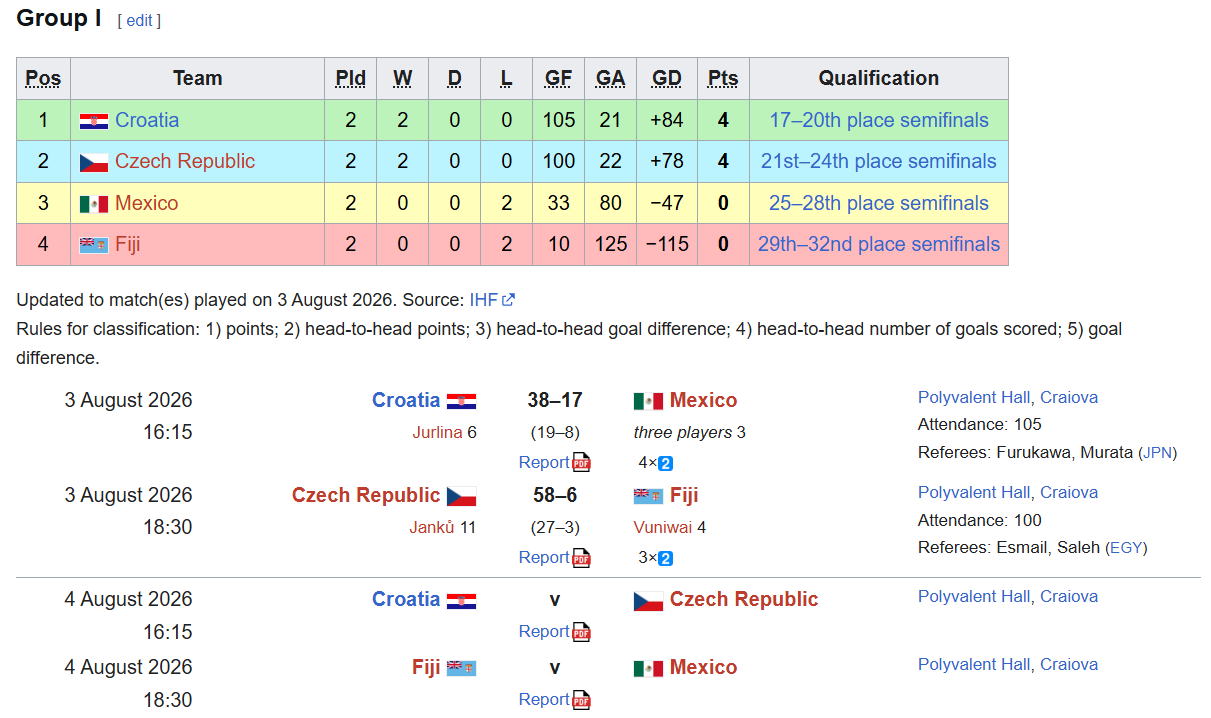
Task: Open Report link for Croatia v Czech Republic
Action: (x=544, y=631)
